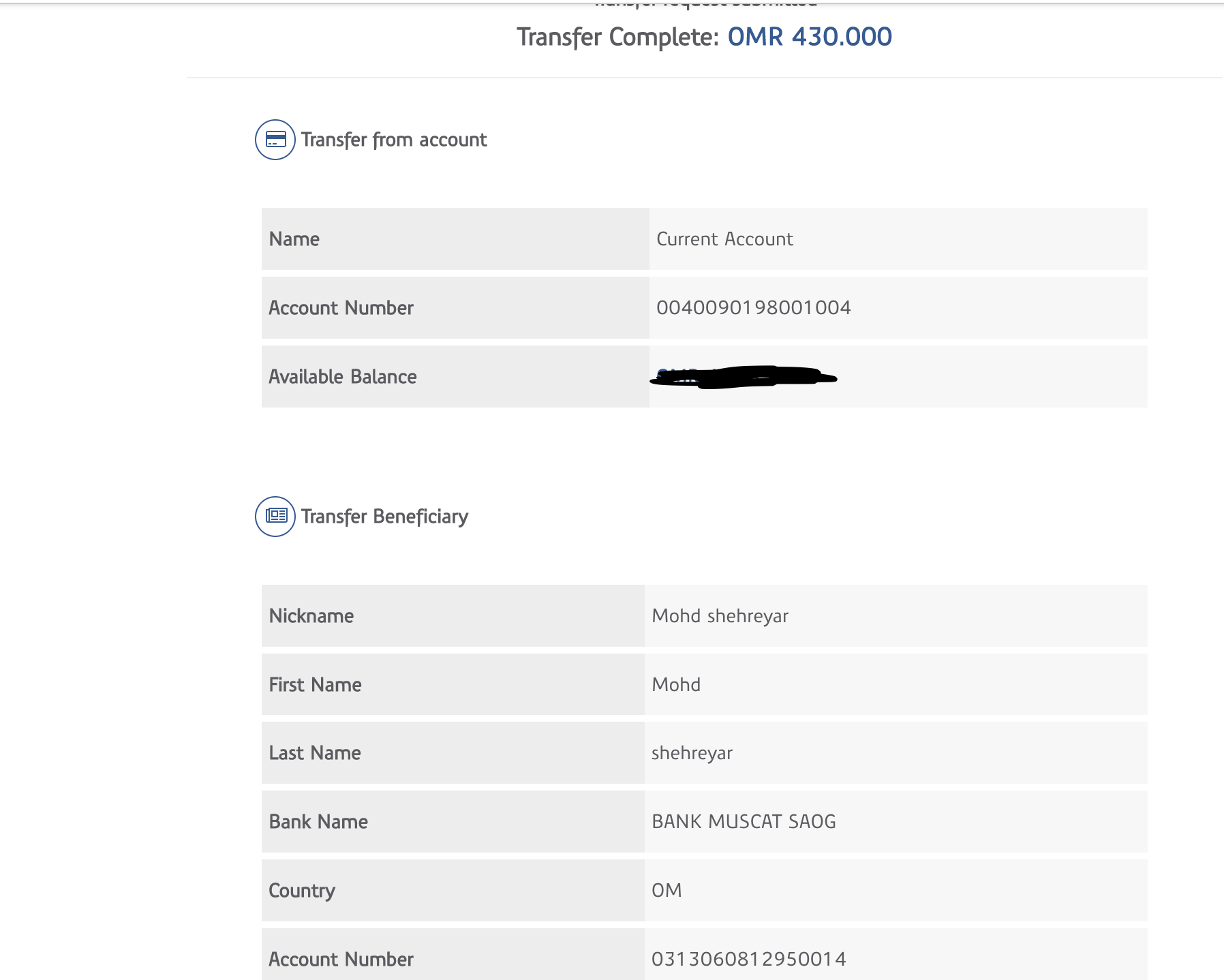Click the First Name value Mohd

676,685
